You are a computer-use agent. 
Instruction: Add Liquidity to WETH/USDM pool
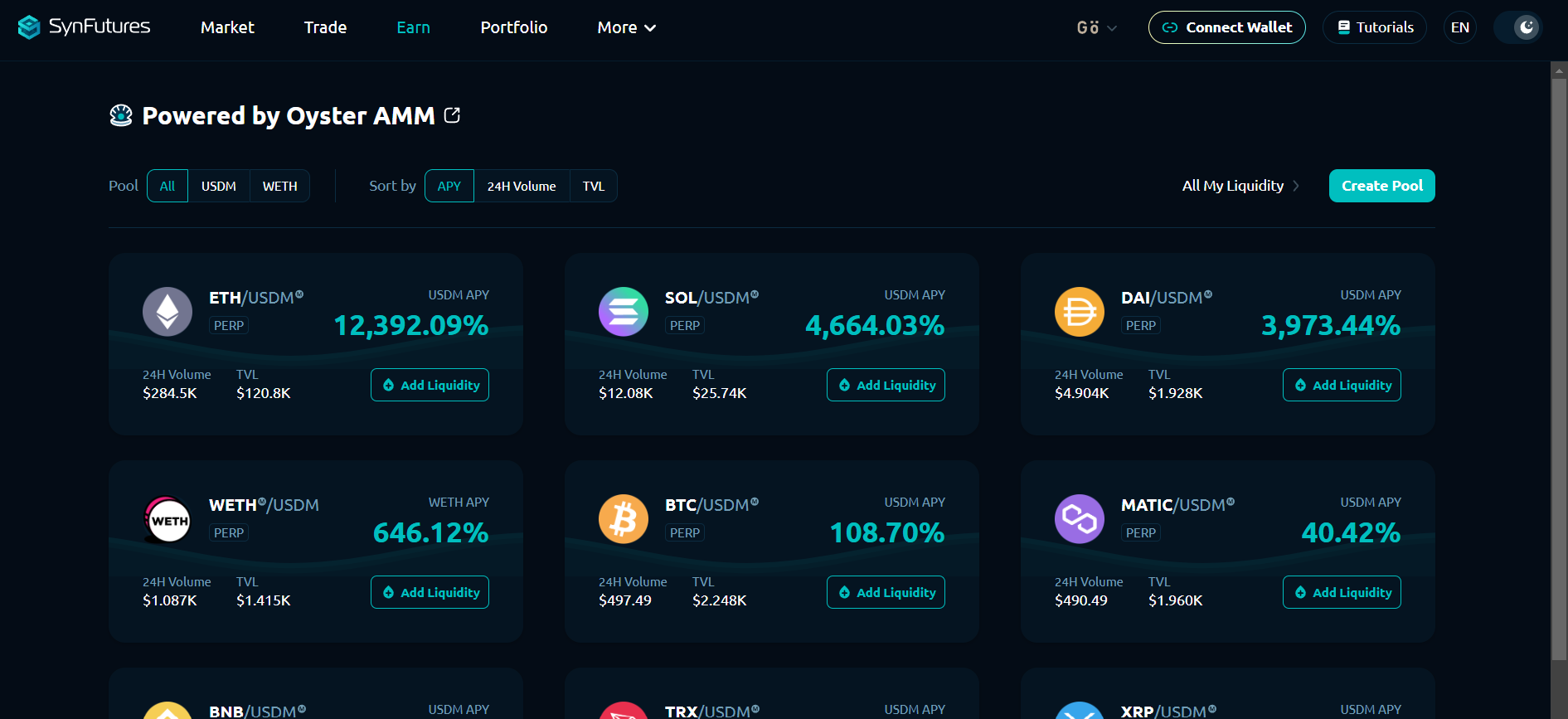coord(430,592)
